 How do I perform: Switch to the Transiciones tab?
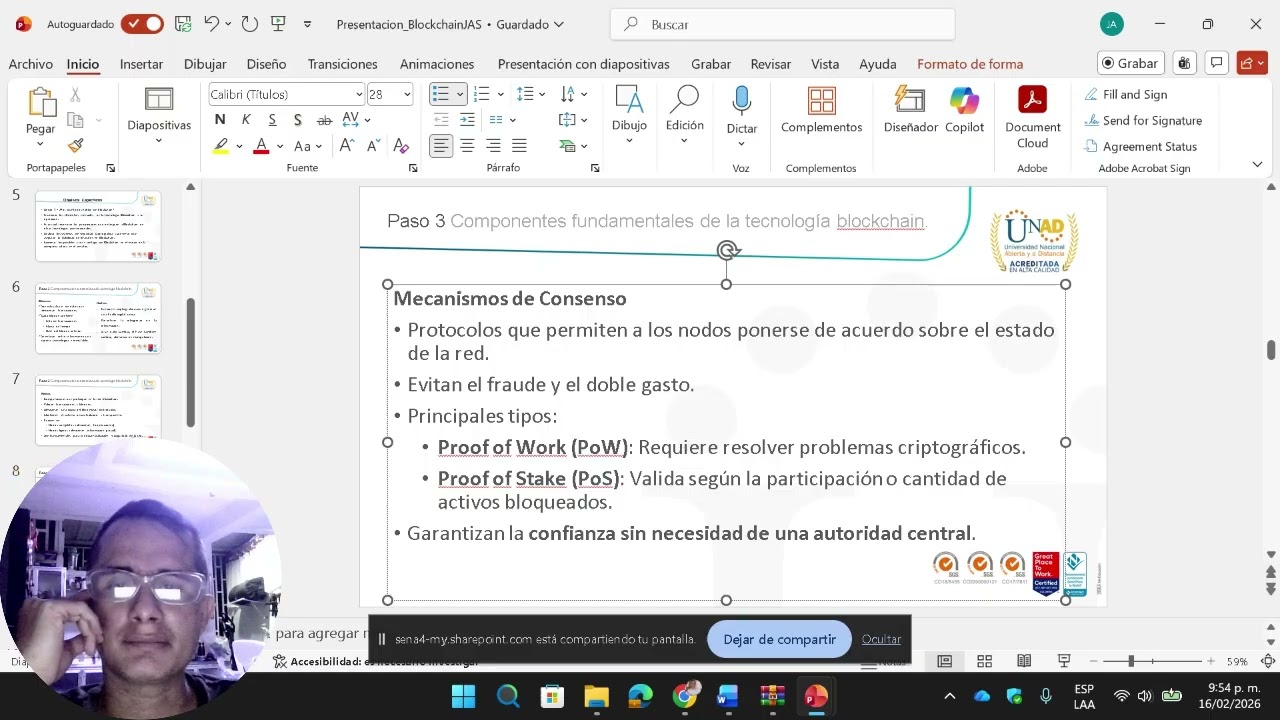342,64
